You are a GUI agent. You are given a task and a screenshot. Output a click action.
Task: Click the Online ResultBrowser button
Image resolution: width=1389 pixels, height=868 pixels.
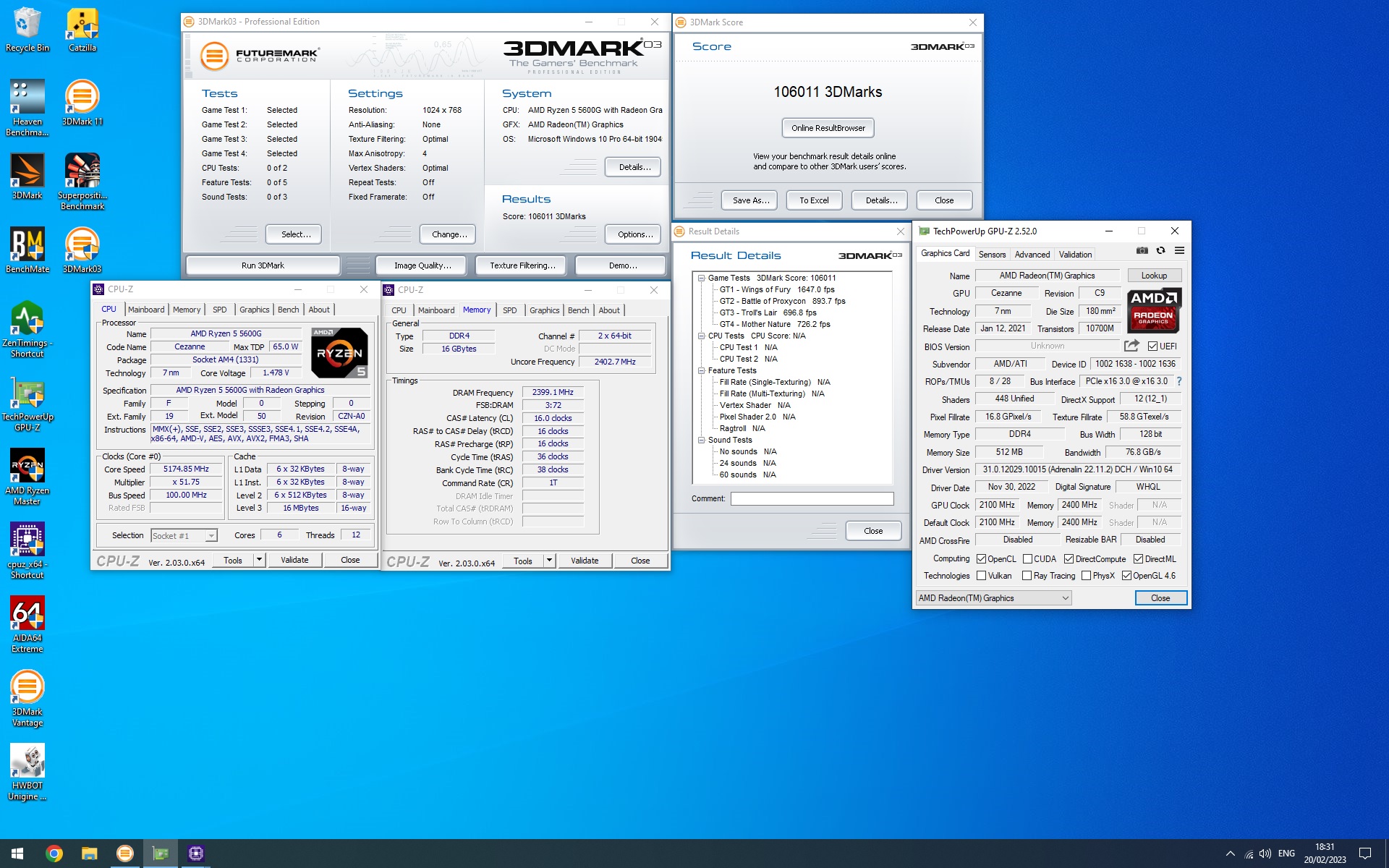tap(828, 128)
